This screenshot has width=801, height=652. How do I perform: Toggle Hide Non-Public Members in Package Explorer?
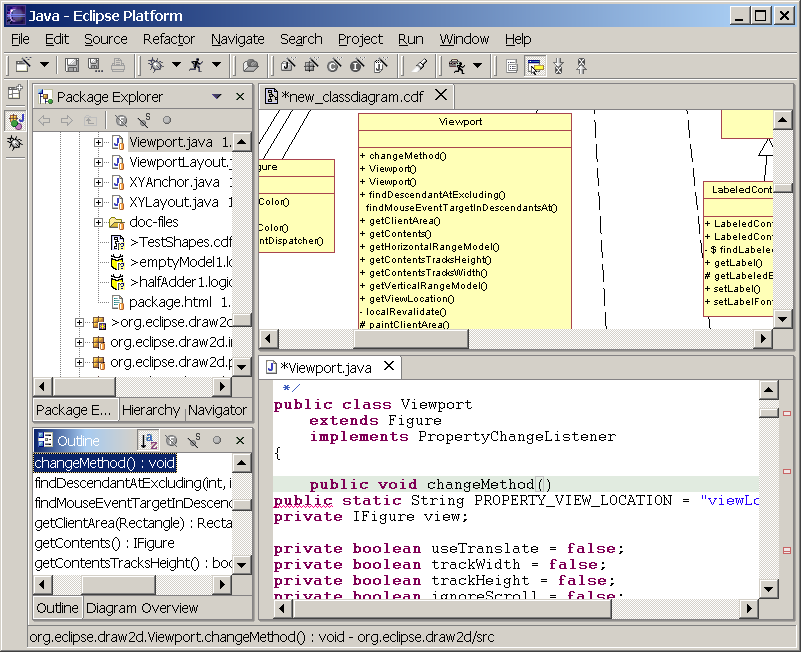(x=167, y=121)
